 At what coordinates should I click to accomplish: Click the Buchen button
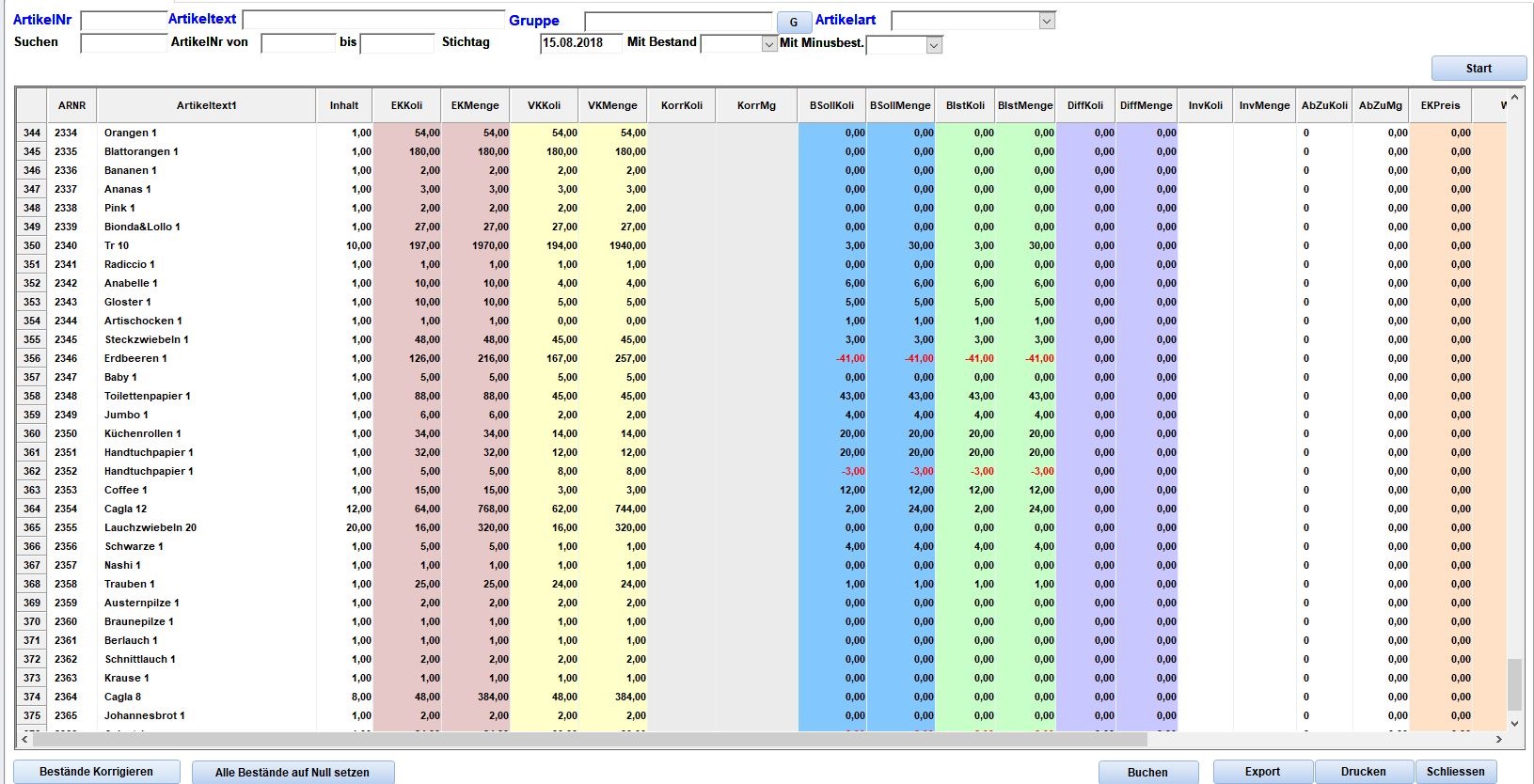1147,773
